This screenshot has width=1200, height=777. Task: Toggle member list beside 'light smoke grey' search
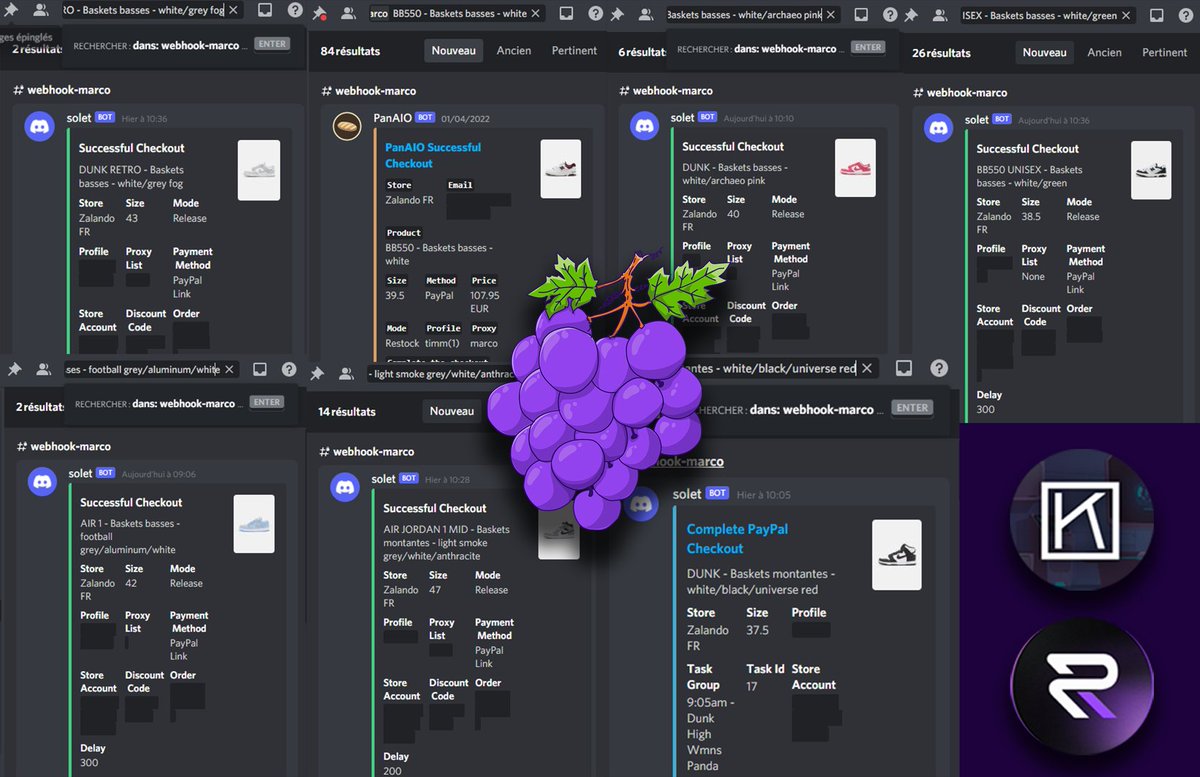pos(346,373)
